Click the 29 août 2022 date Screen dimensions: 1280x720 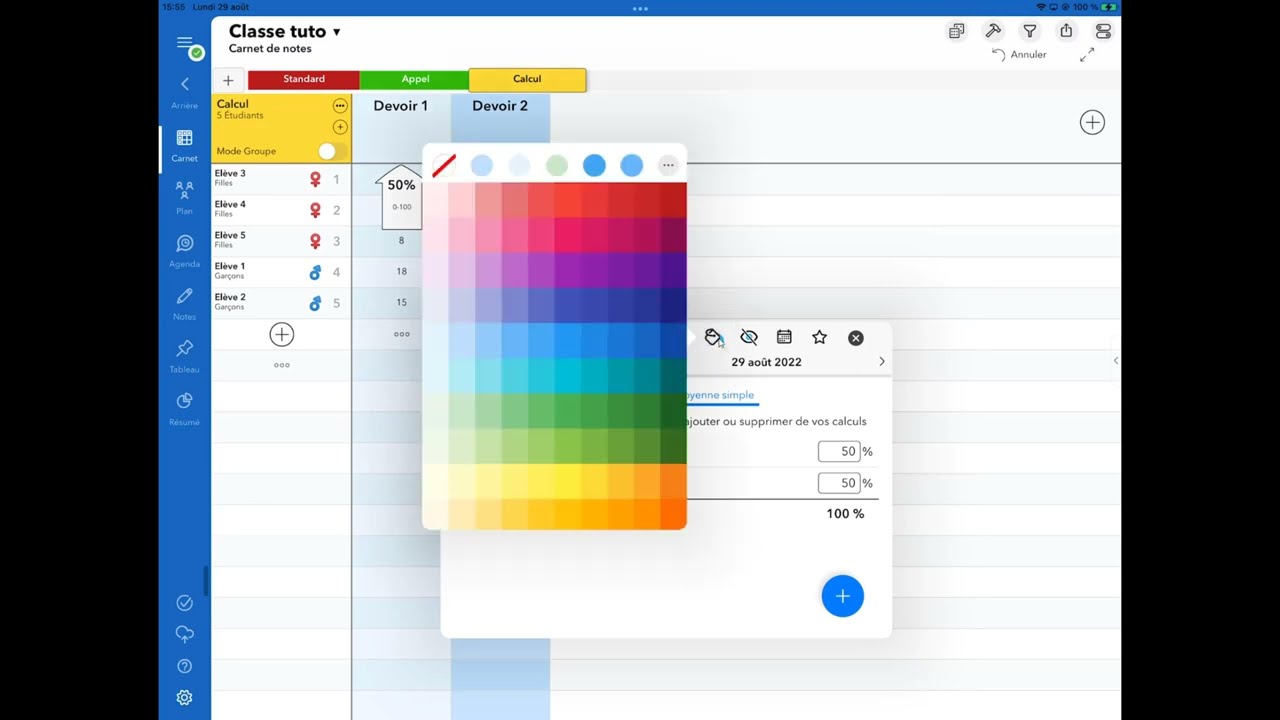[766, 362]
